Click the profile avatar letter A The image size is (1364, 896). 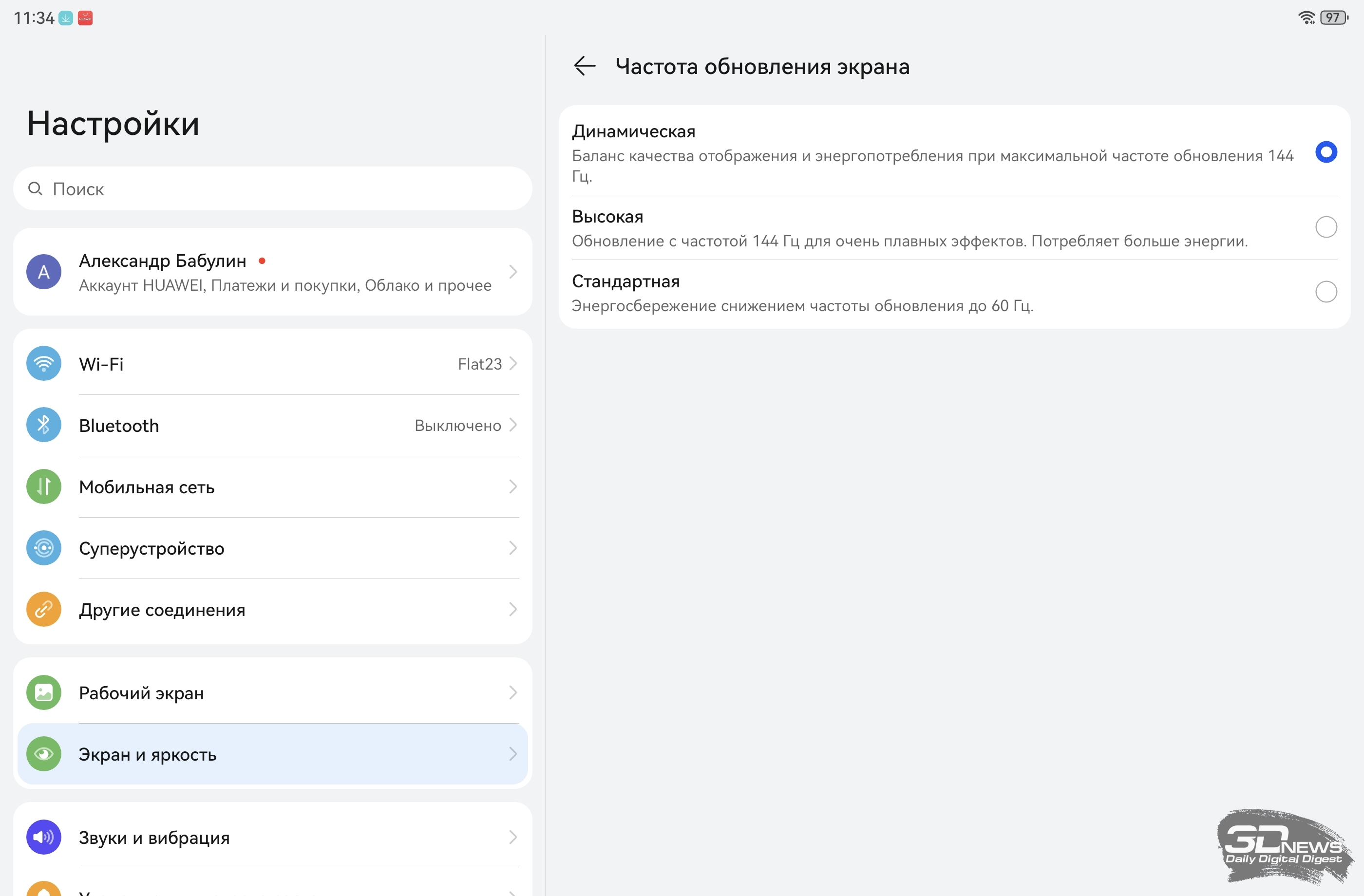[43, 272]
